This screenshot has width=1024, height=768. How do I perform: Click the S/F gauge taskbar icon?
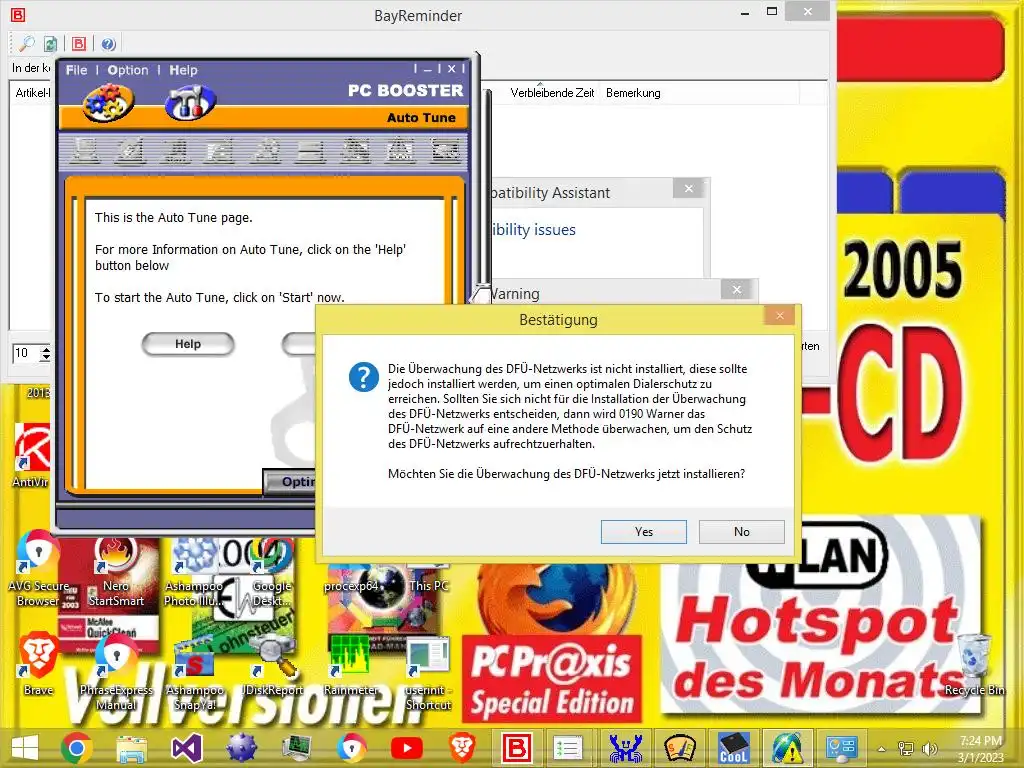(x=680, y=748)
